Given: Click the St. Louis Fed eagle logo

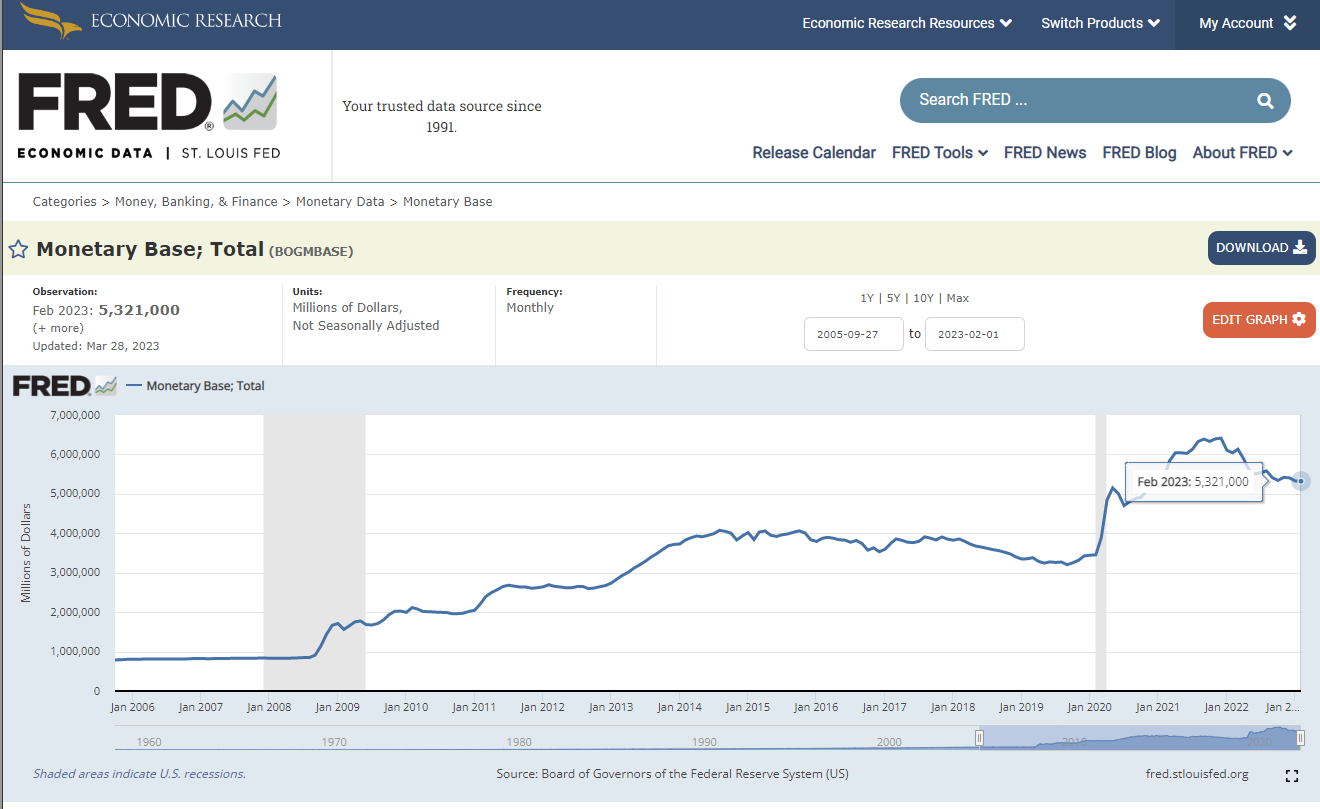Looking at the screenshot, I should pyautogui.click(x=51, y=20).
